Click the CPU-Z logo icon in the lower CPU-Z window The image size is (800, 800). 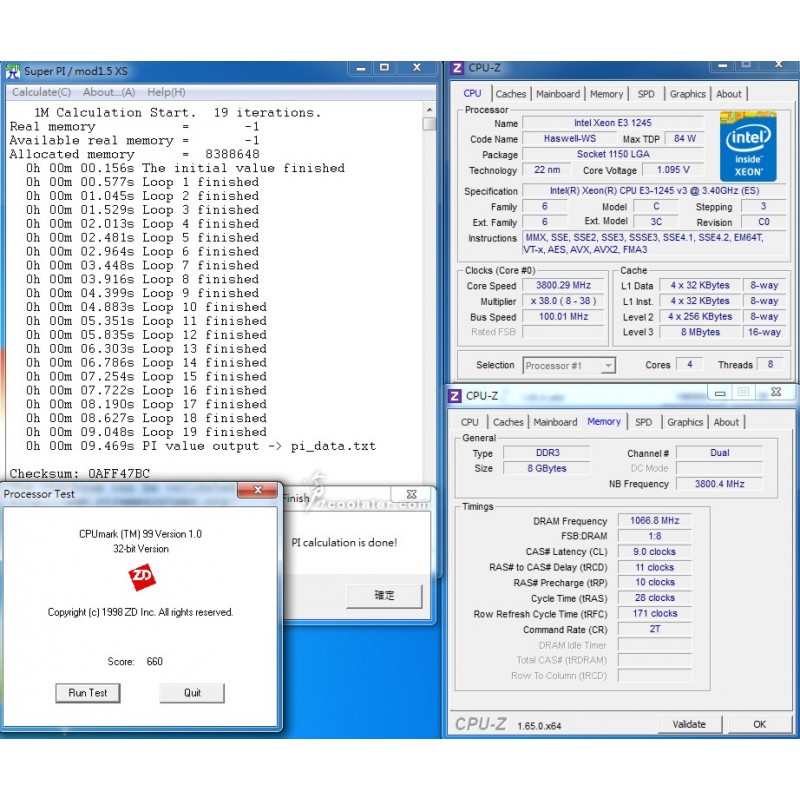(455, 396)
